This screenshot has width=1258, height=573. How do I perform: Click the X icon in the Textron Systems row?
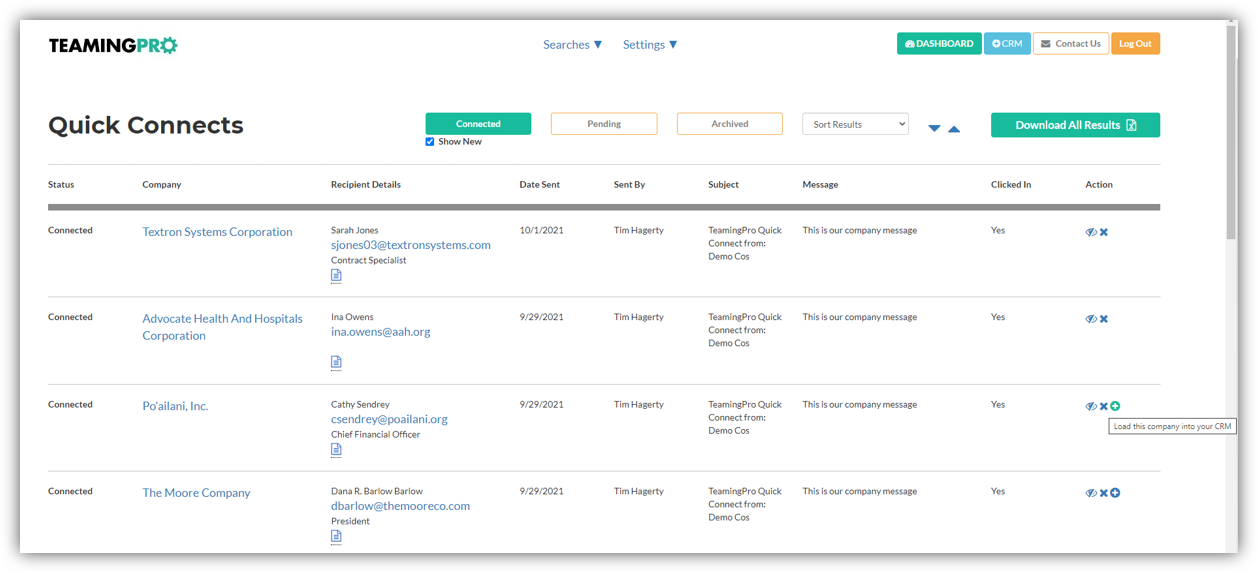tap(1104, 232)
